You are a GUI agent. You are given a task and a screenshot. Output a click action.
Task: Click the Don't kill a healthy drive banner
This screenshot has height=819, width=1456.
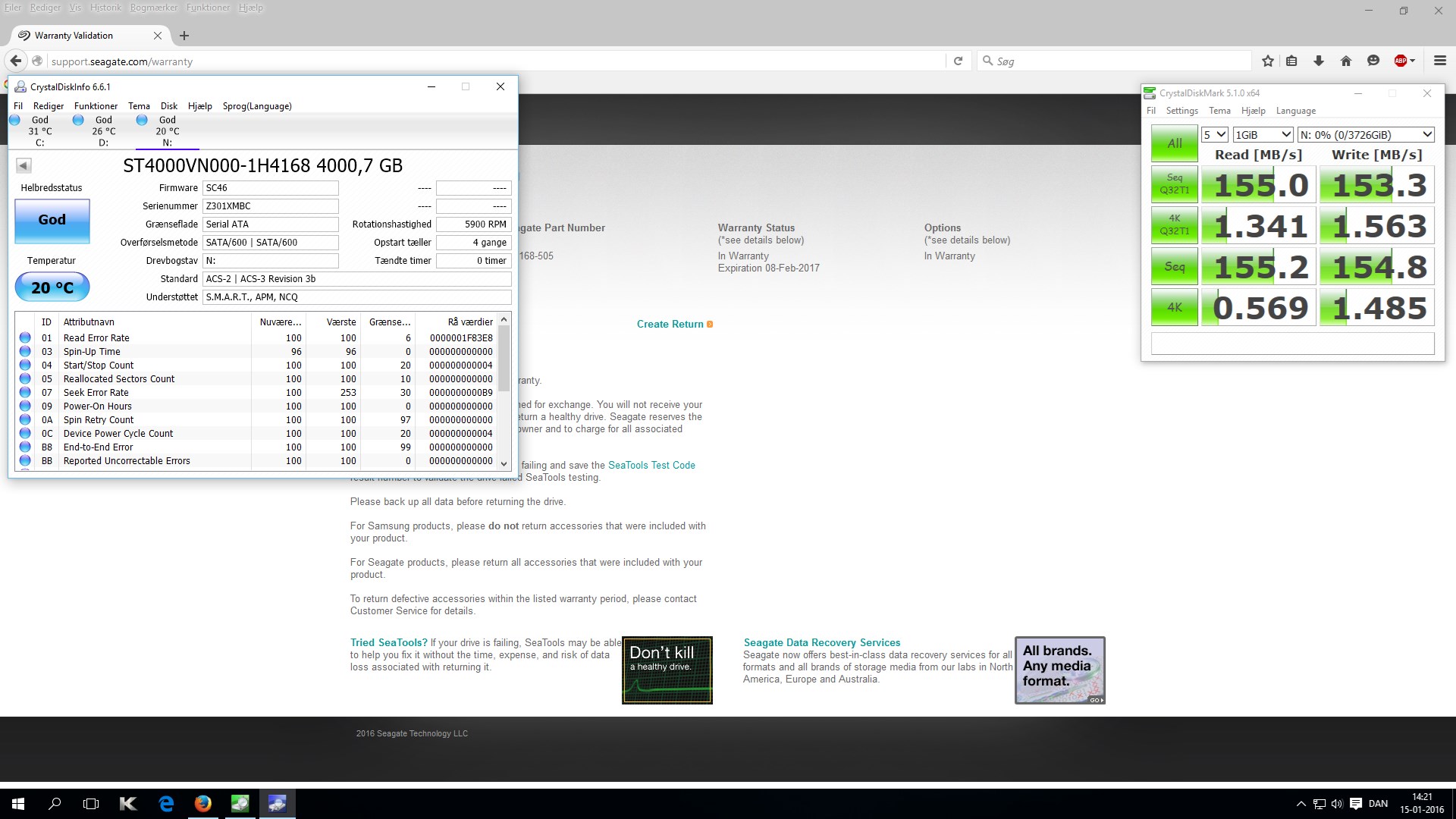[x=667, y=670]
